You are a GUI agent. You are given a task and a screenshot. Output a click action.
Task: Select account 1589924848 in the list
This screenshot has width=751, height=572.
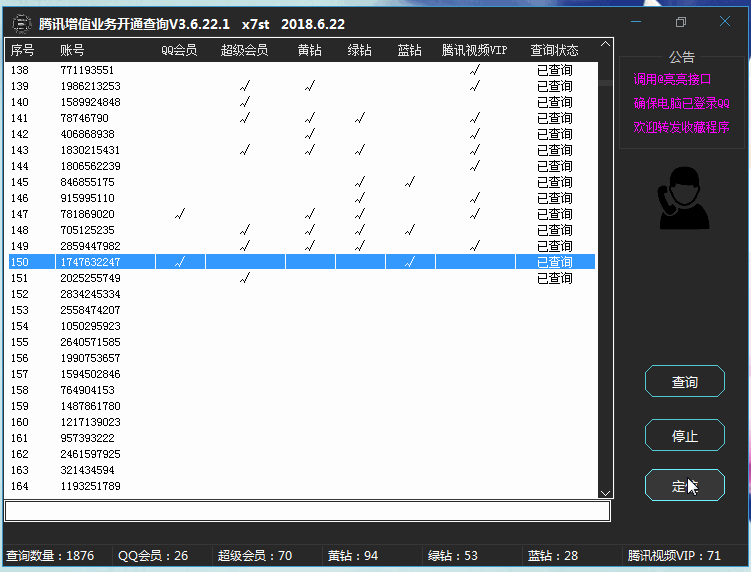(x=90, y=102)
